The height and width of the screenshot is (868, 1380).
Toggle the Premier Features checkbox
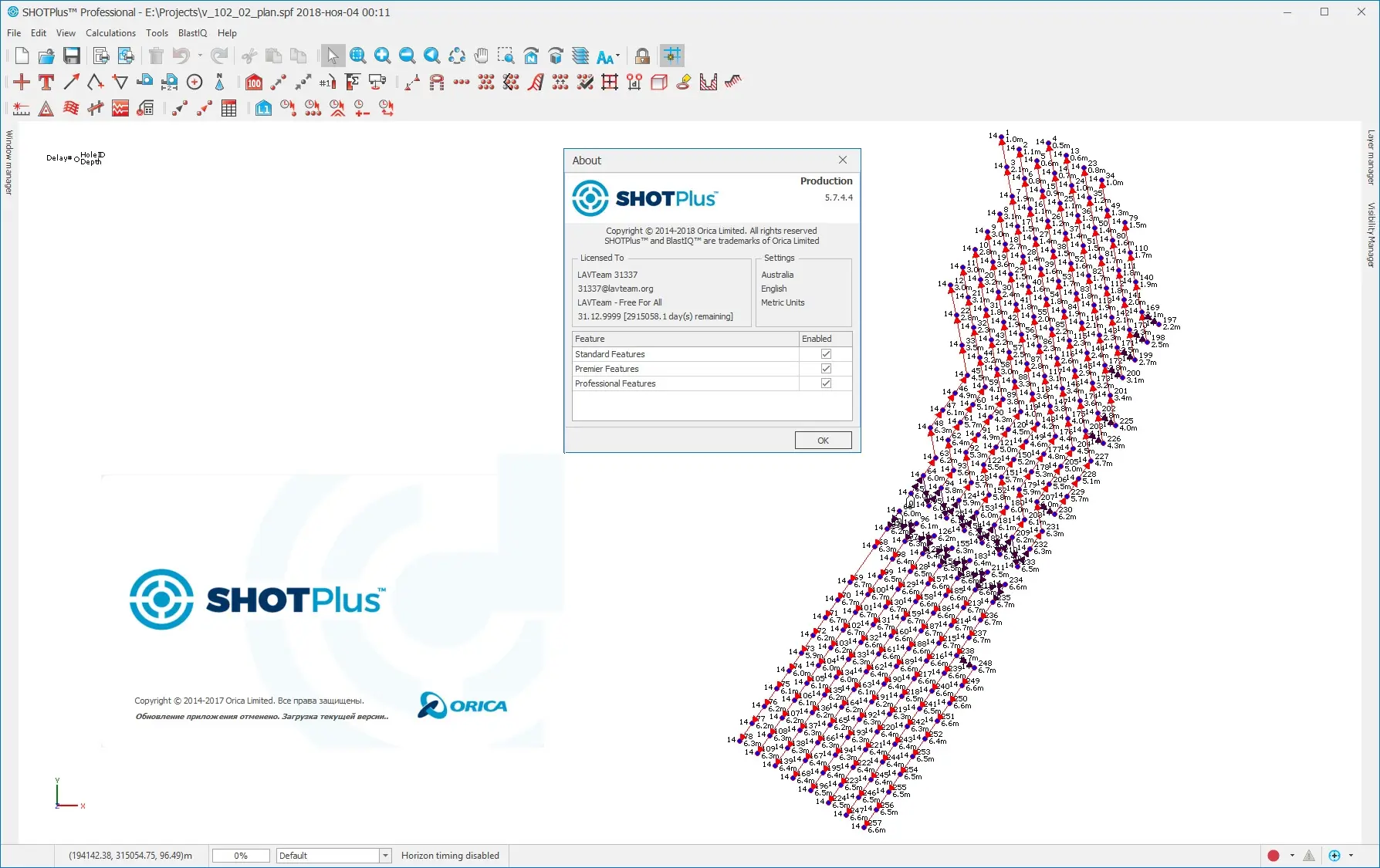826,369
